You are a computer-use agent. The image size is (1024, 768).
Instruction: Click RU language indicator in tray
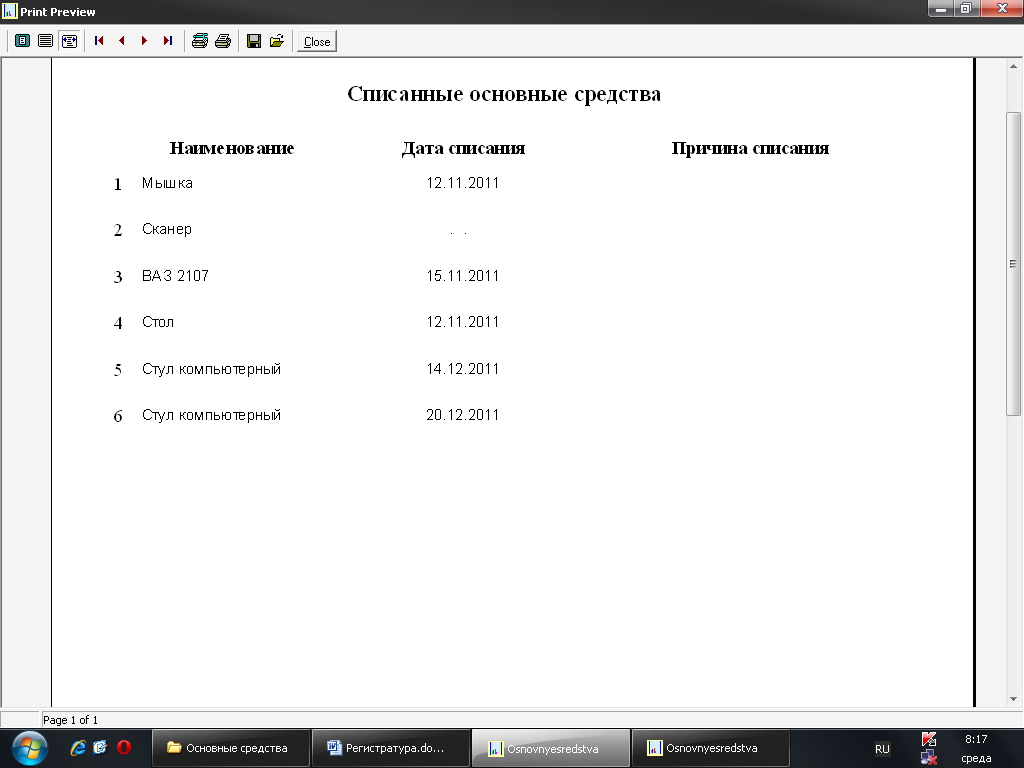[x=882, y=749]
